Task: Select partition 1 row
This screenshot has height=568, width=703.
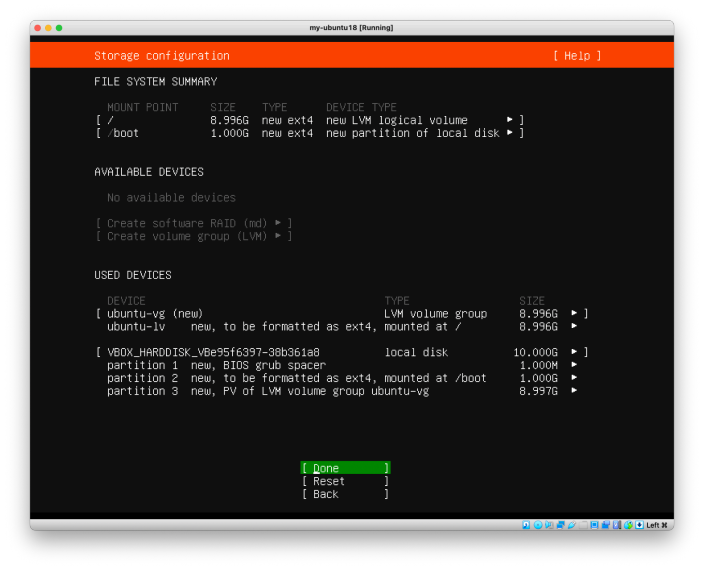Action: pyautogui.click(x=342, y=365)
